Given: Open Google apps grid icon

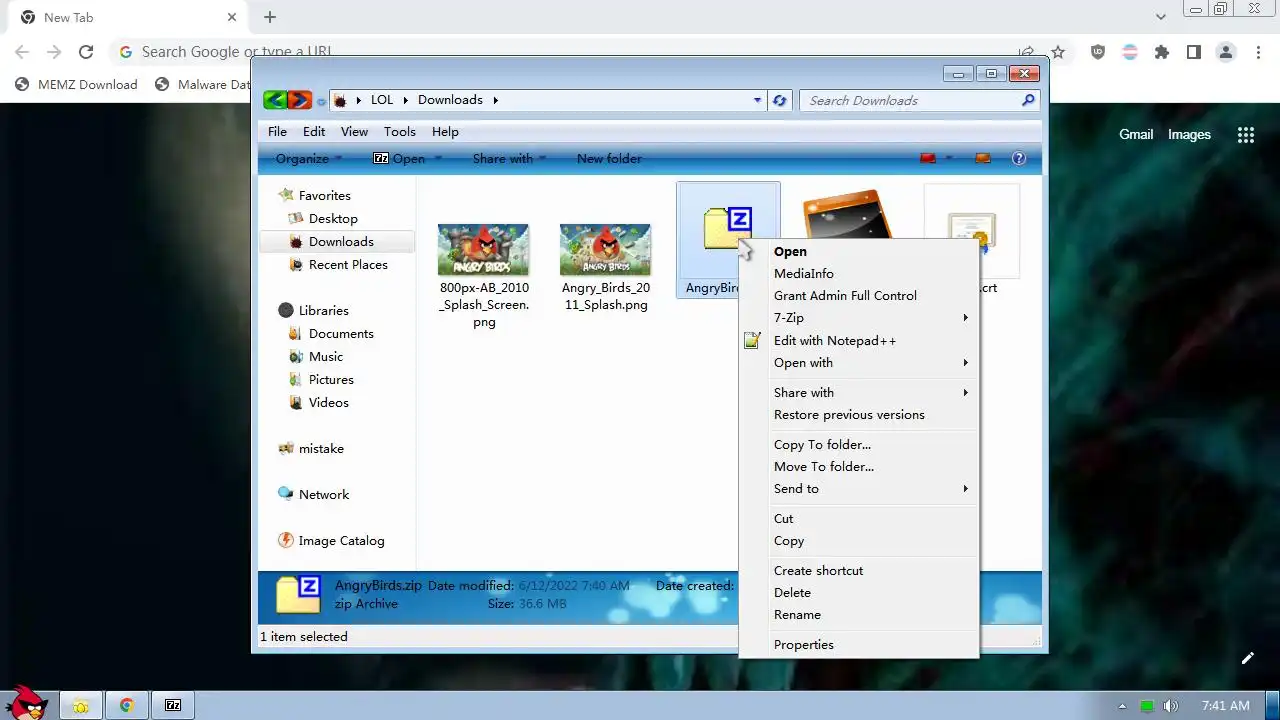Looking at the screenshot, I should 1245,135.
